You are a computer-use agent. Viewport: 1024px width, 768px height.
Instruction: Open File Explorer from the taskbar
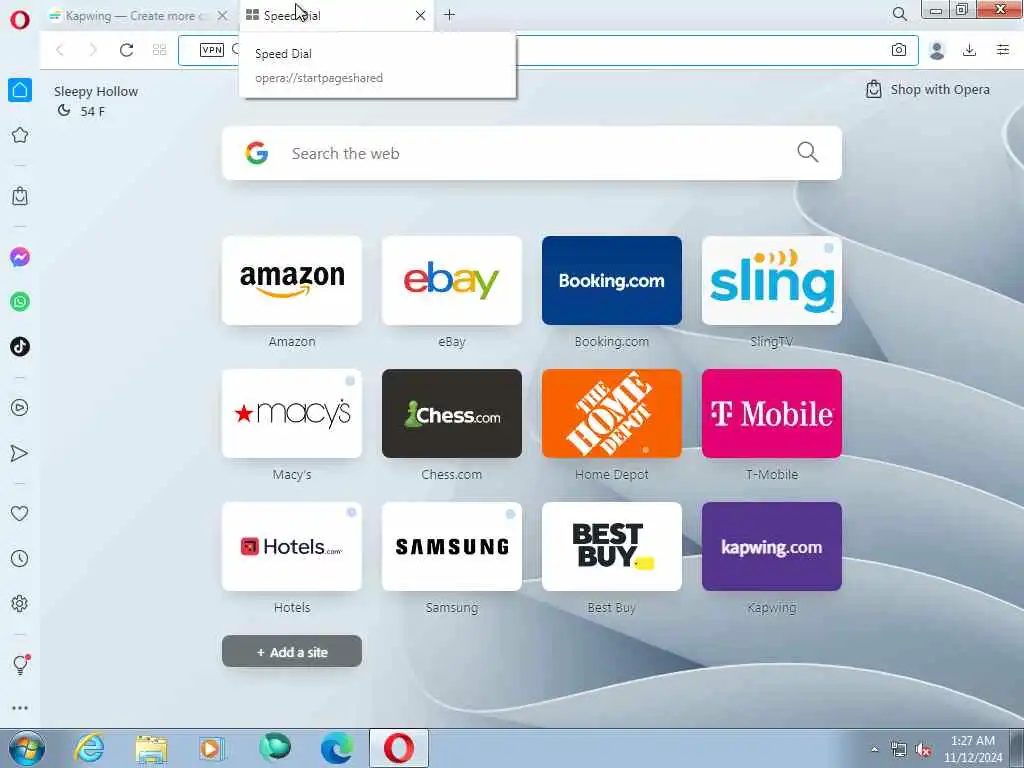pyautogui.click(x=152, y=748)
